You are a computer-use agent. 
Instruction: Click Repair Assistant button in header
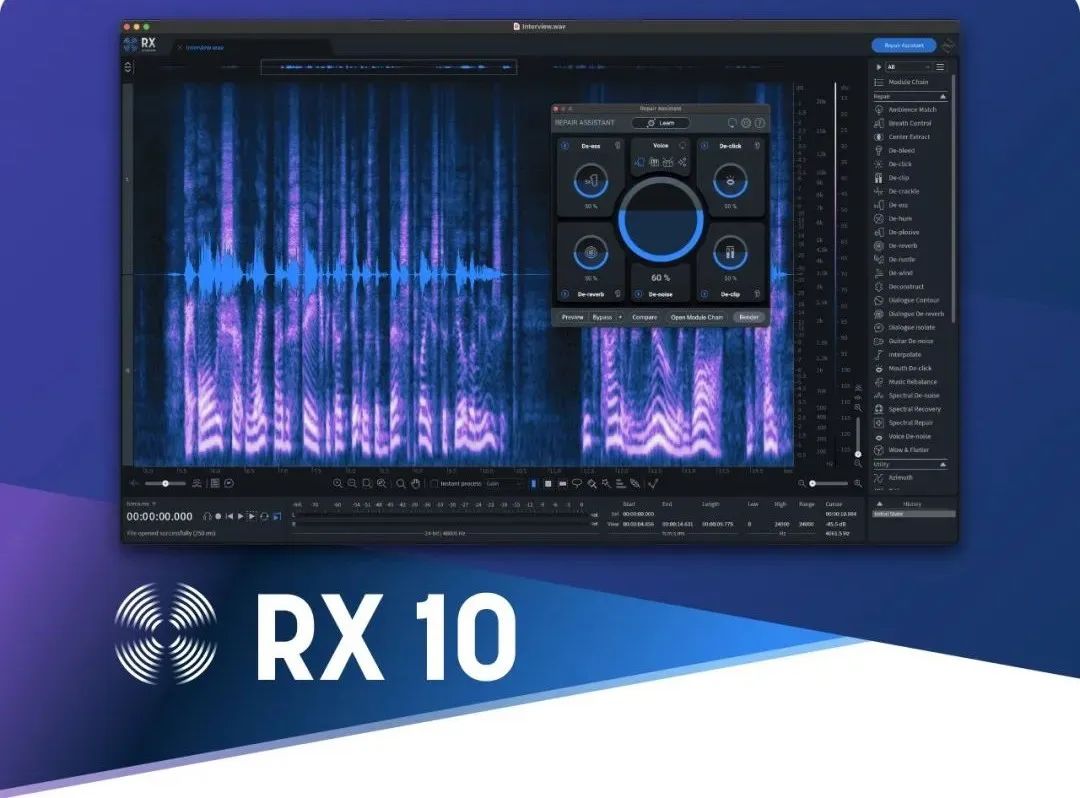pos(904,45)
